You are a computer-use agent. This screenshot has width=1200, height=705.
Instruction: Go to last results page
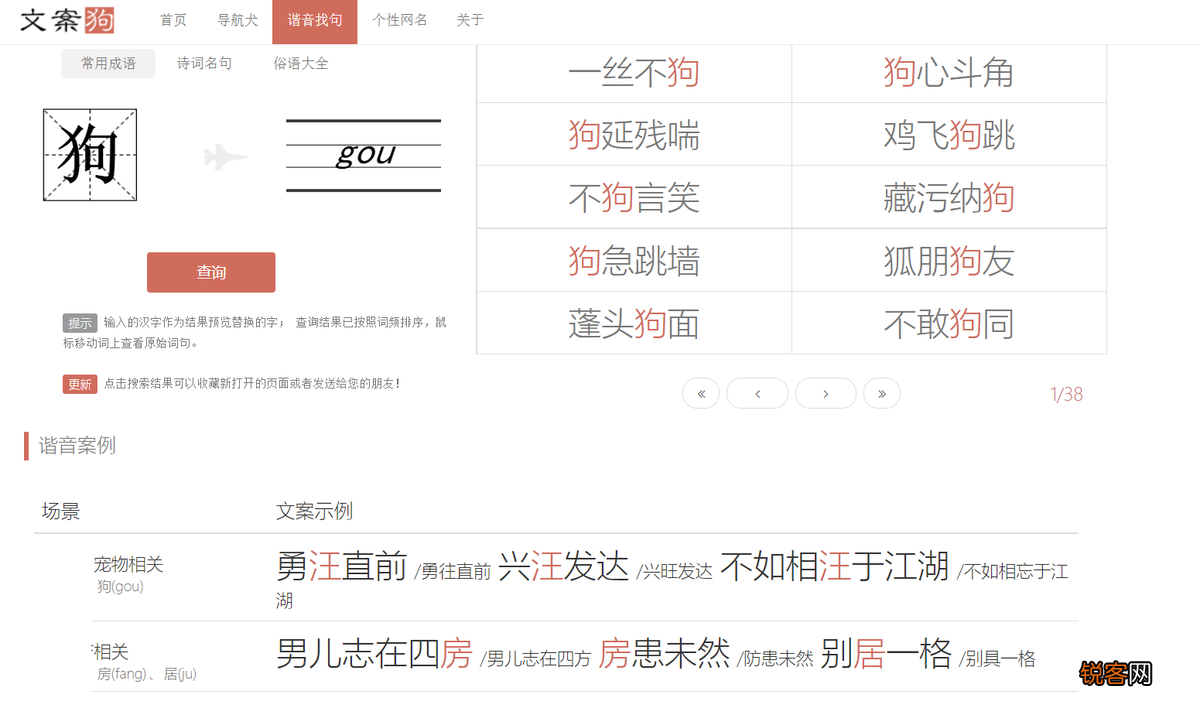[x=882, y=393]
